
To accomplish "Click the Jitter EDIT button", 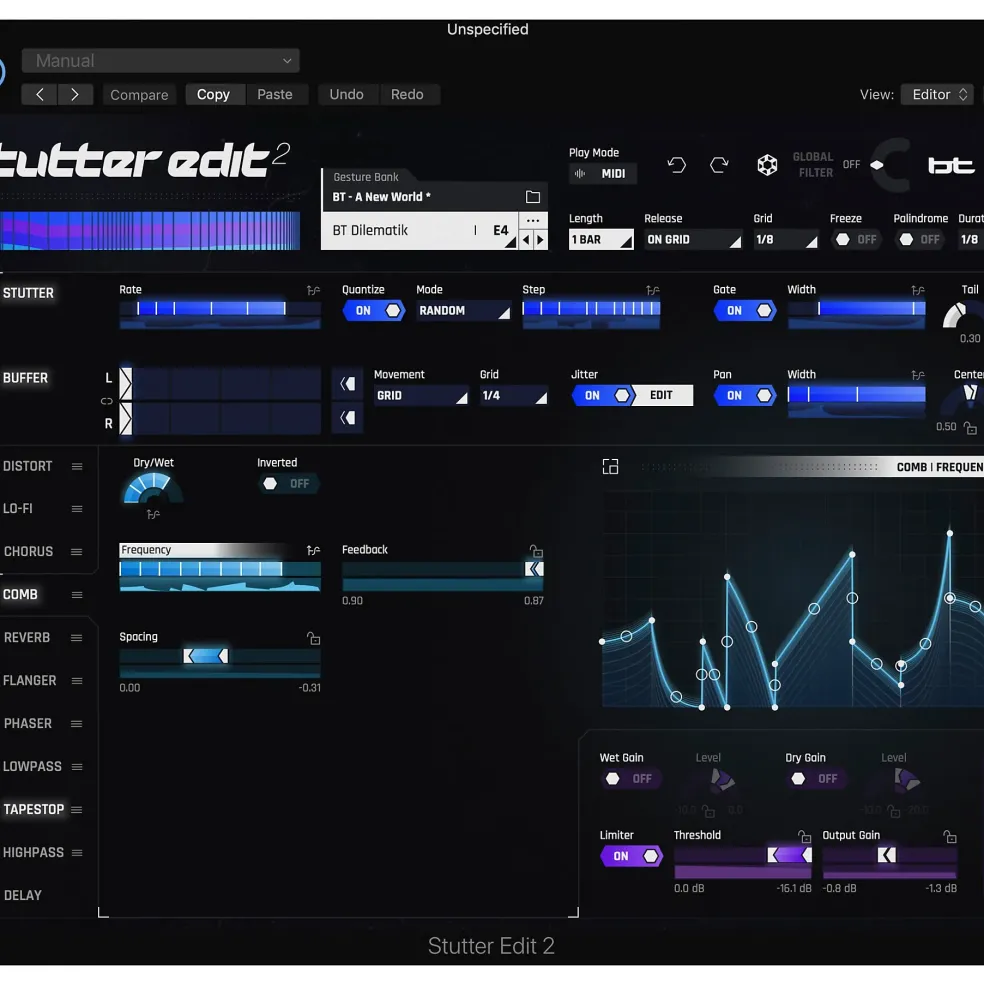I will 661,395.
